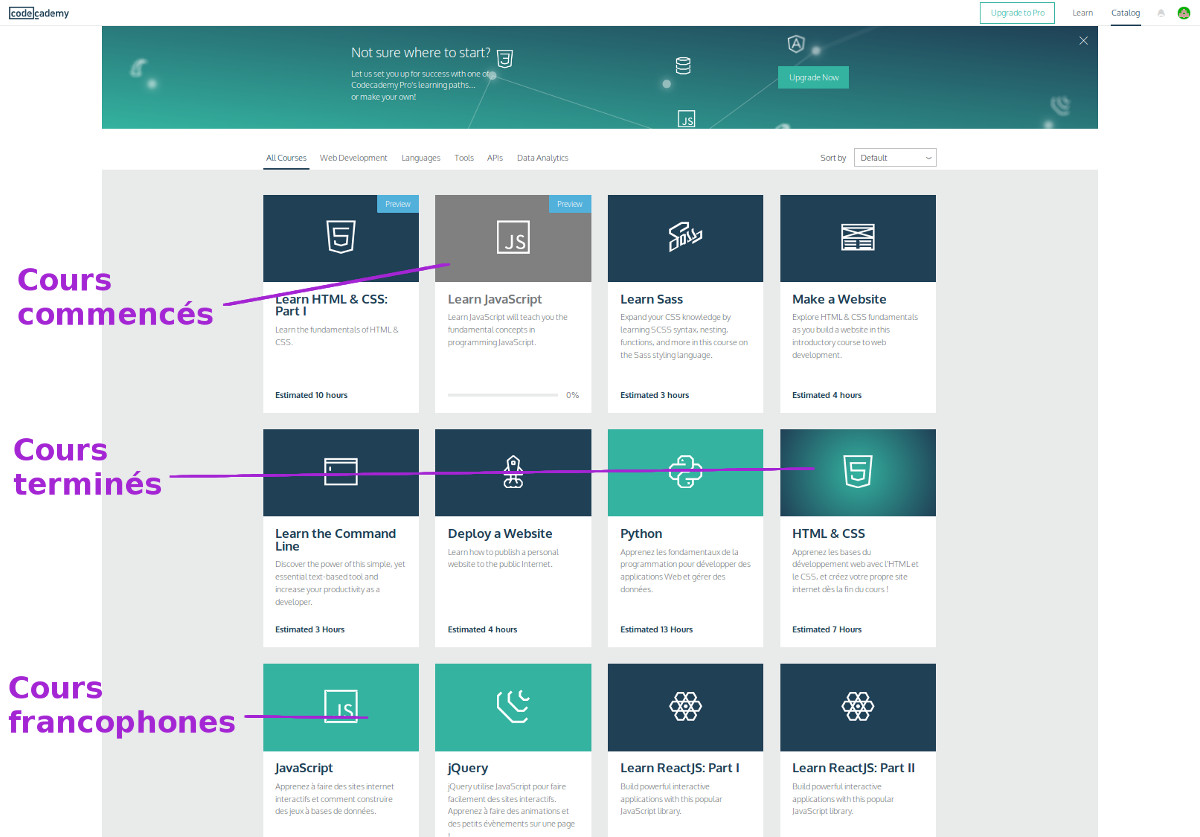Click the Sass cursive logo icon
Viewport: 1200px width, 837px height.
(x=685, y=237)
